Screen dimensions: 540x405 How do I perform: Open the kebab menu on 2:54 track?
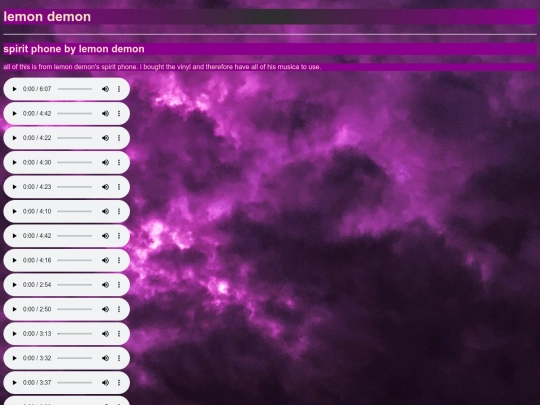coord(119,284)
